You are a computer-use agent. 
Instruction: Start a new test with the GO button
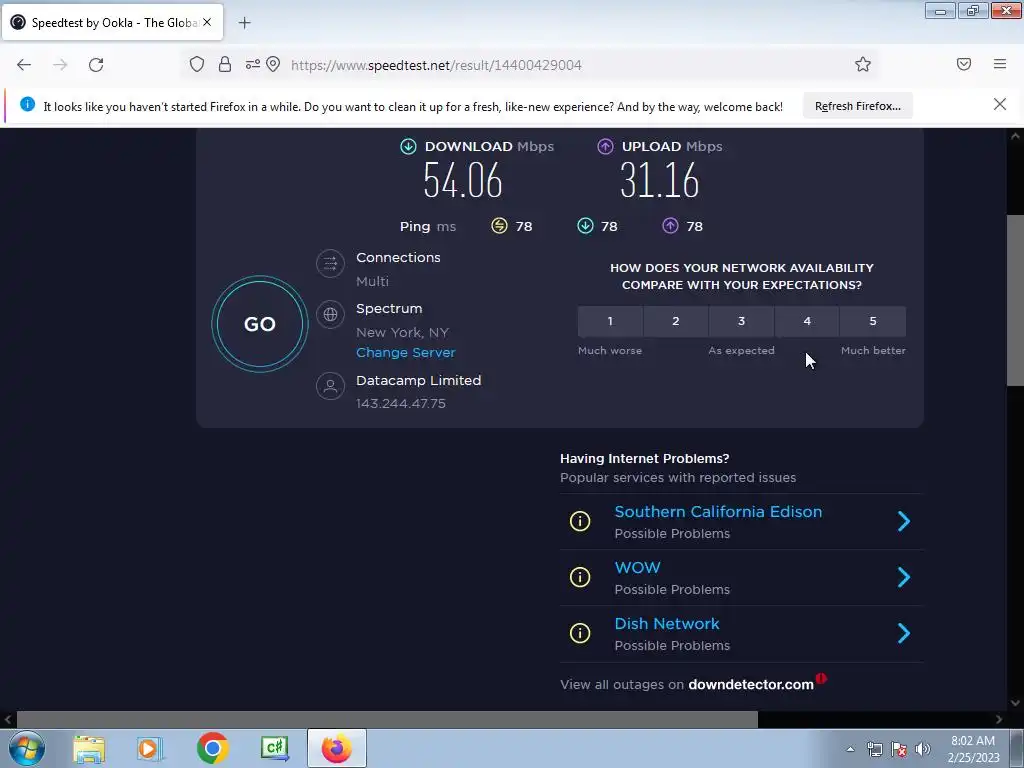(260, 324)
